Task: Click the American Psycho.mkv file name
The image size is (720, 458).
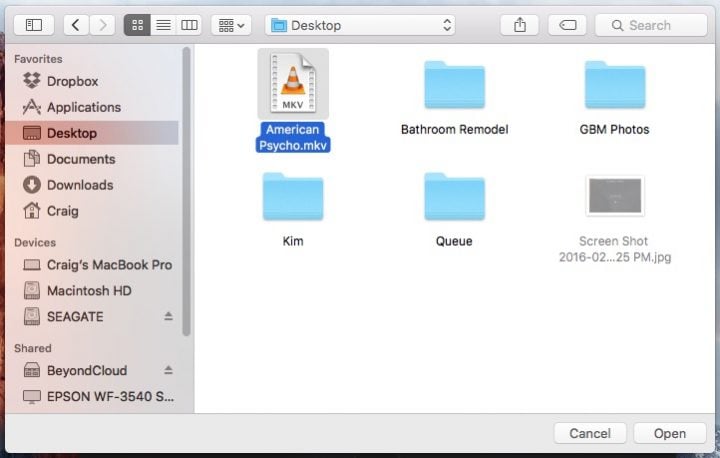Action: (x=293, y=137)
